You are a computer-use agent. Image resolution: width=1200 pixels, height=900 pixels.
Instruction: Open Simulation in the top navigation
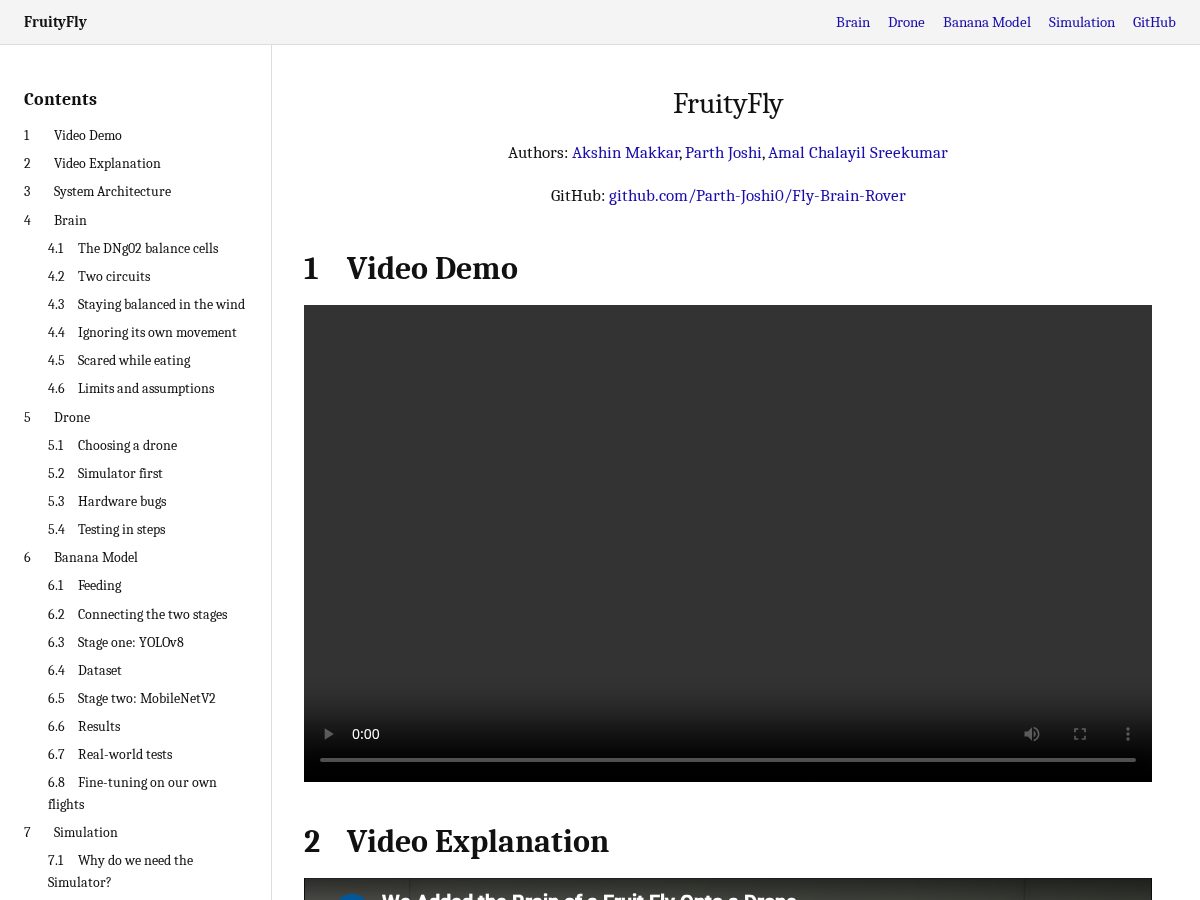(1081, 22)
